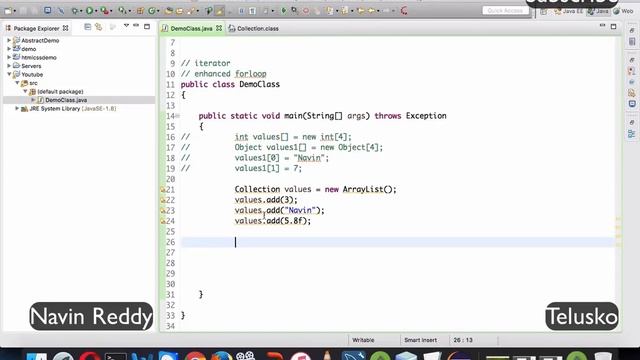Expand JRE System Library node
Viewport: 640px width, 360px height.
17,109
